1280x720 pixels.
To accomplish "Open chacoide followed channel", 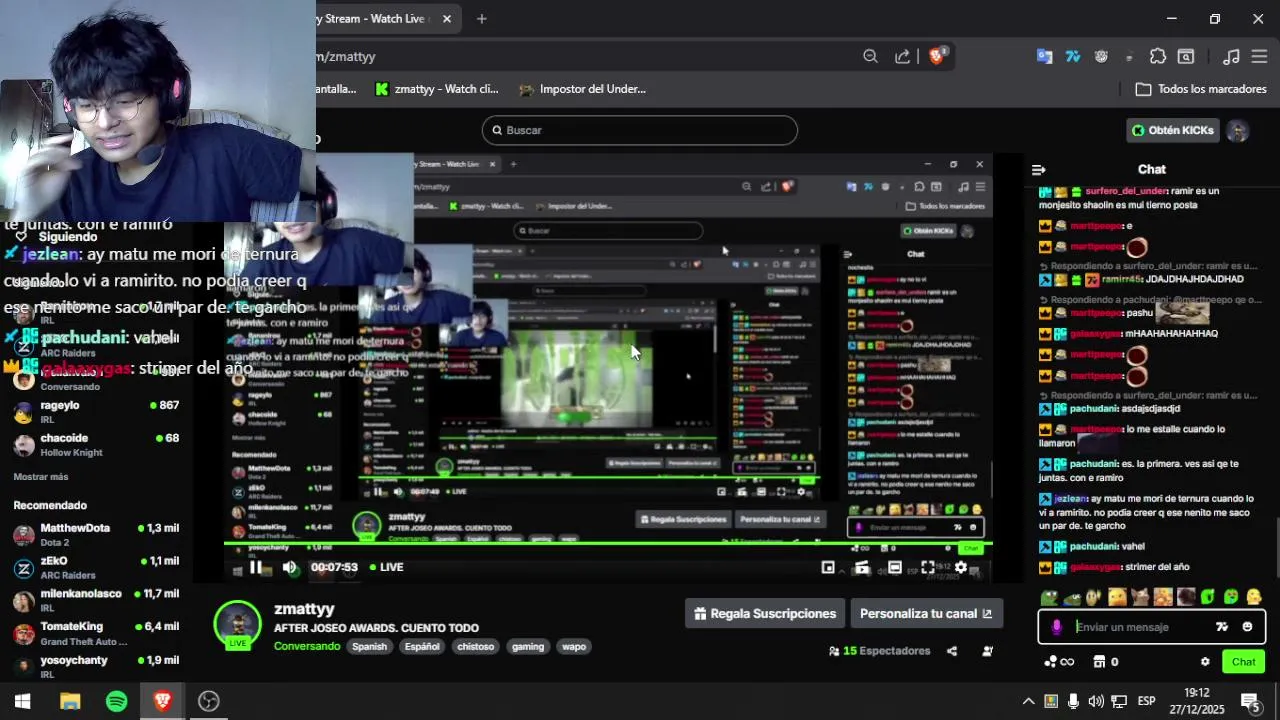I will coord(97,445).
